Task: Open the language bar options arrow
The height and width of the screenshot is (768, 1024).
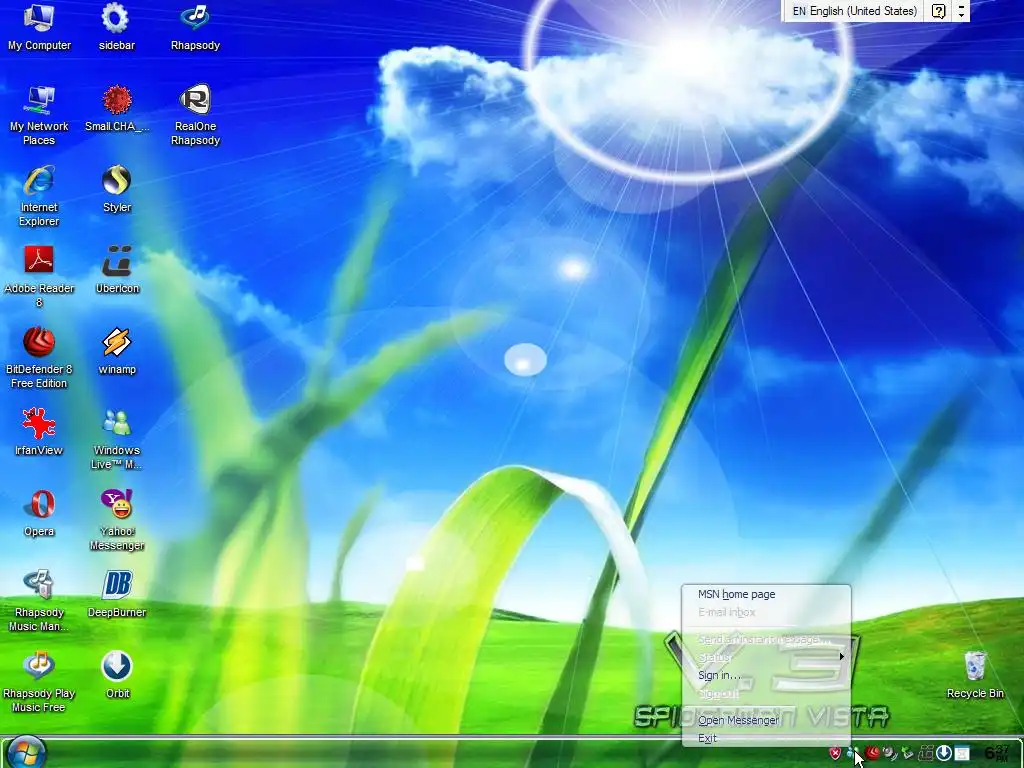Action: [x=961, y=11]
